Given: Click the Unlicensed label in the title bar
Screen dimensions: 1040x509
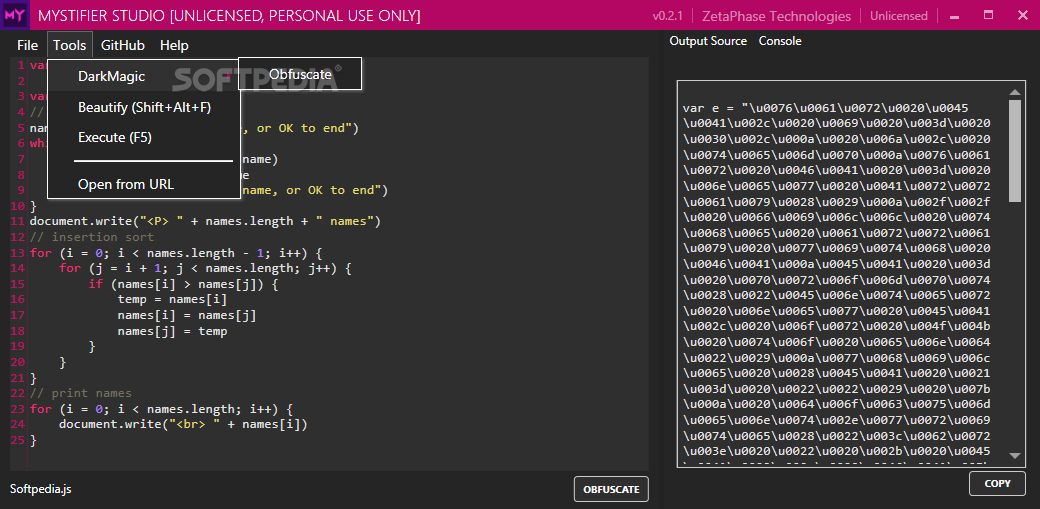Looking at the screenshot, I should coord(898,16).
